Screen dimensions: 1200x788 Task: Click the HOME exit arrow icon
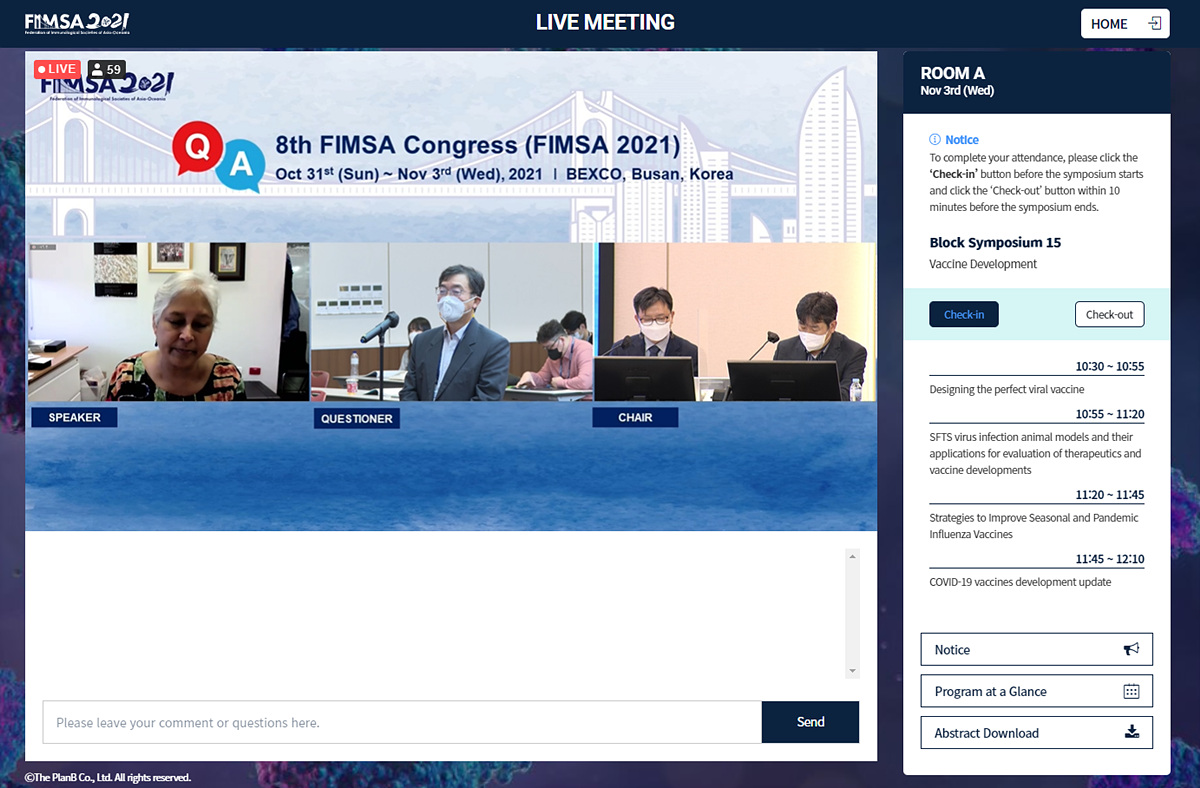pos(1155,24)
